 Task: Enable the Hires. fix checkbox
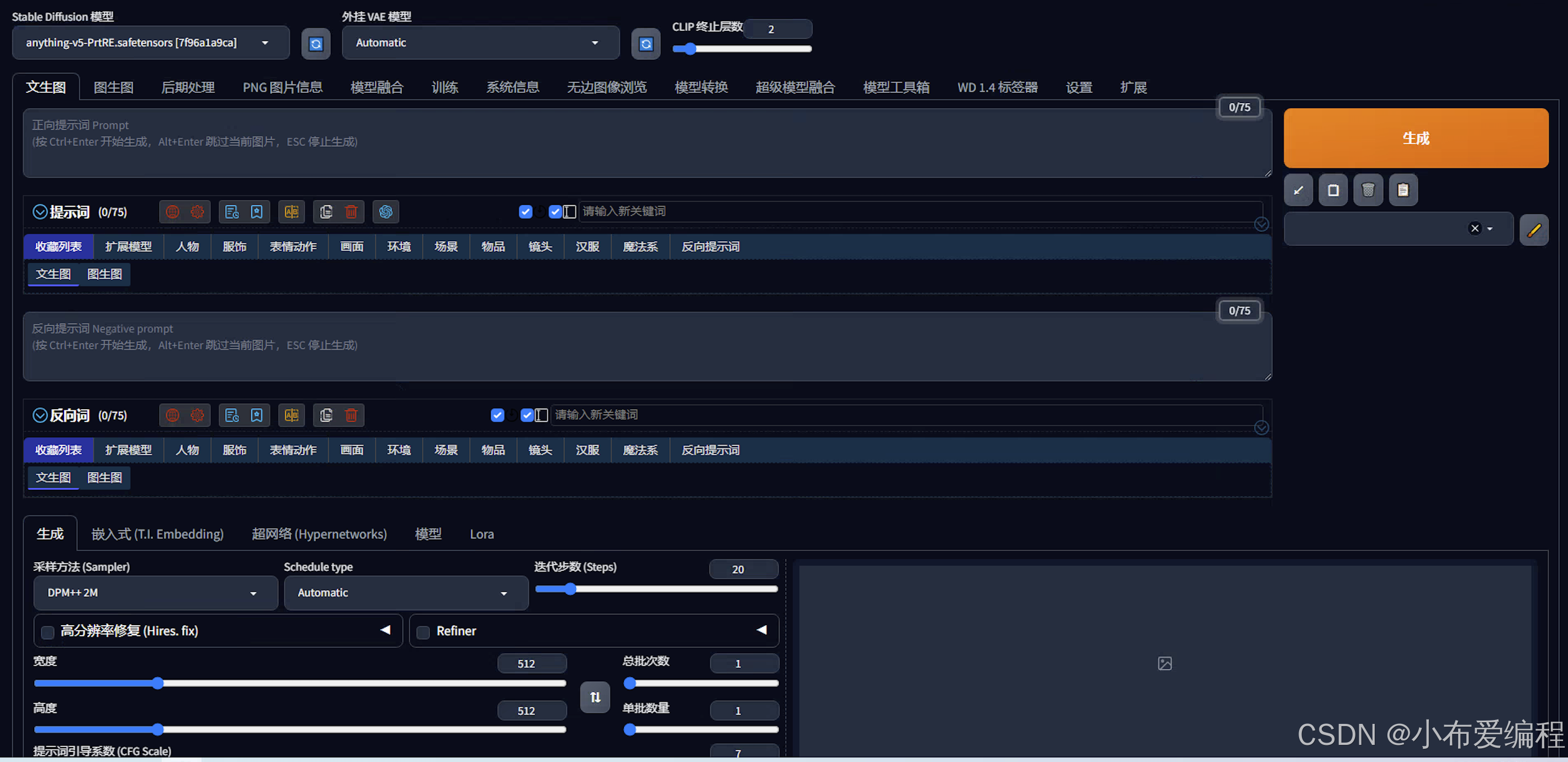[x=47, y=632]
